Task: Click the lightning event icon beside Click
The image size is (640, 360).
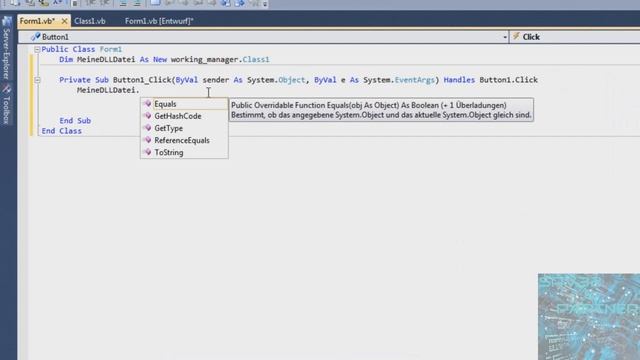Action: 516,37
